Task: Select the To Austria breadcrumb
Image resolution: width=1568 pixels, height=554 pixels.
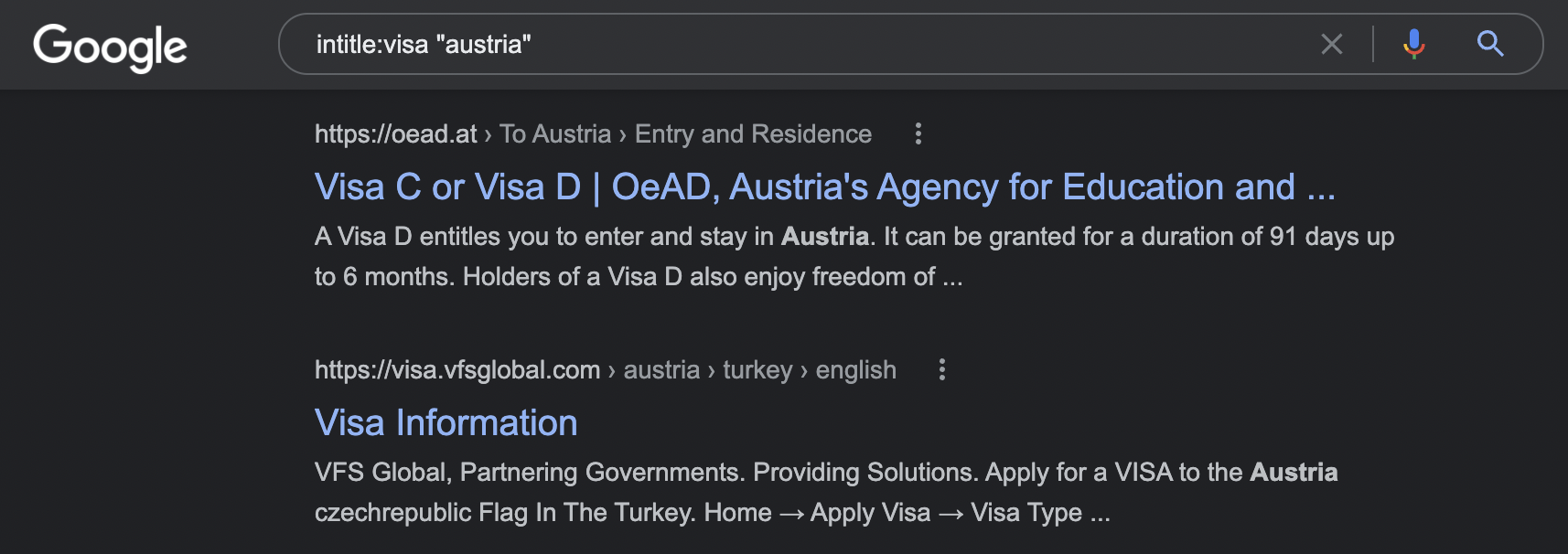Action: [555, 134]
